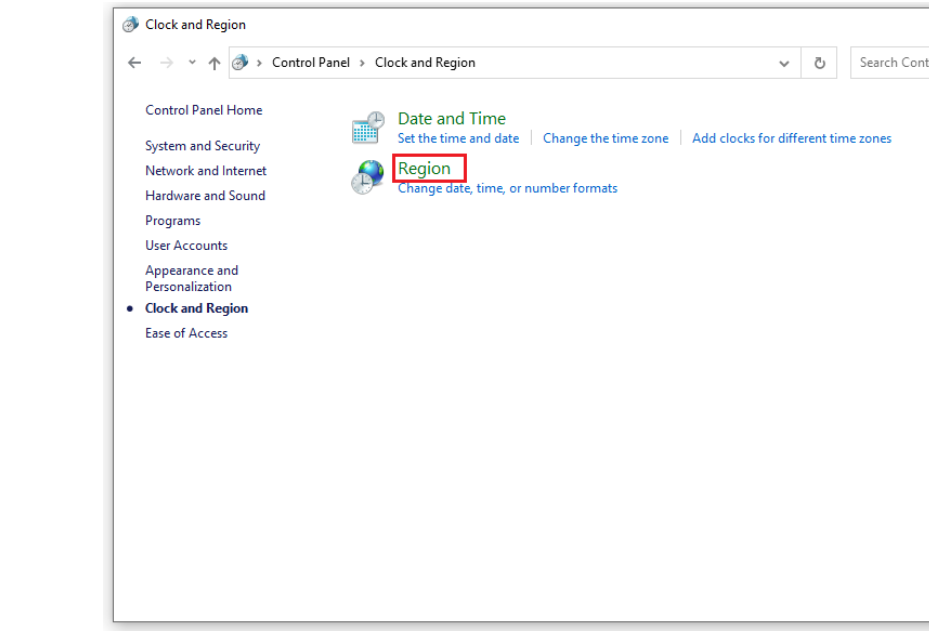Go up one level with the up arrow
The width and height of the screenshot is (929, 636).
click(x=214, y=63)
